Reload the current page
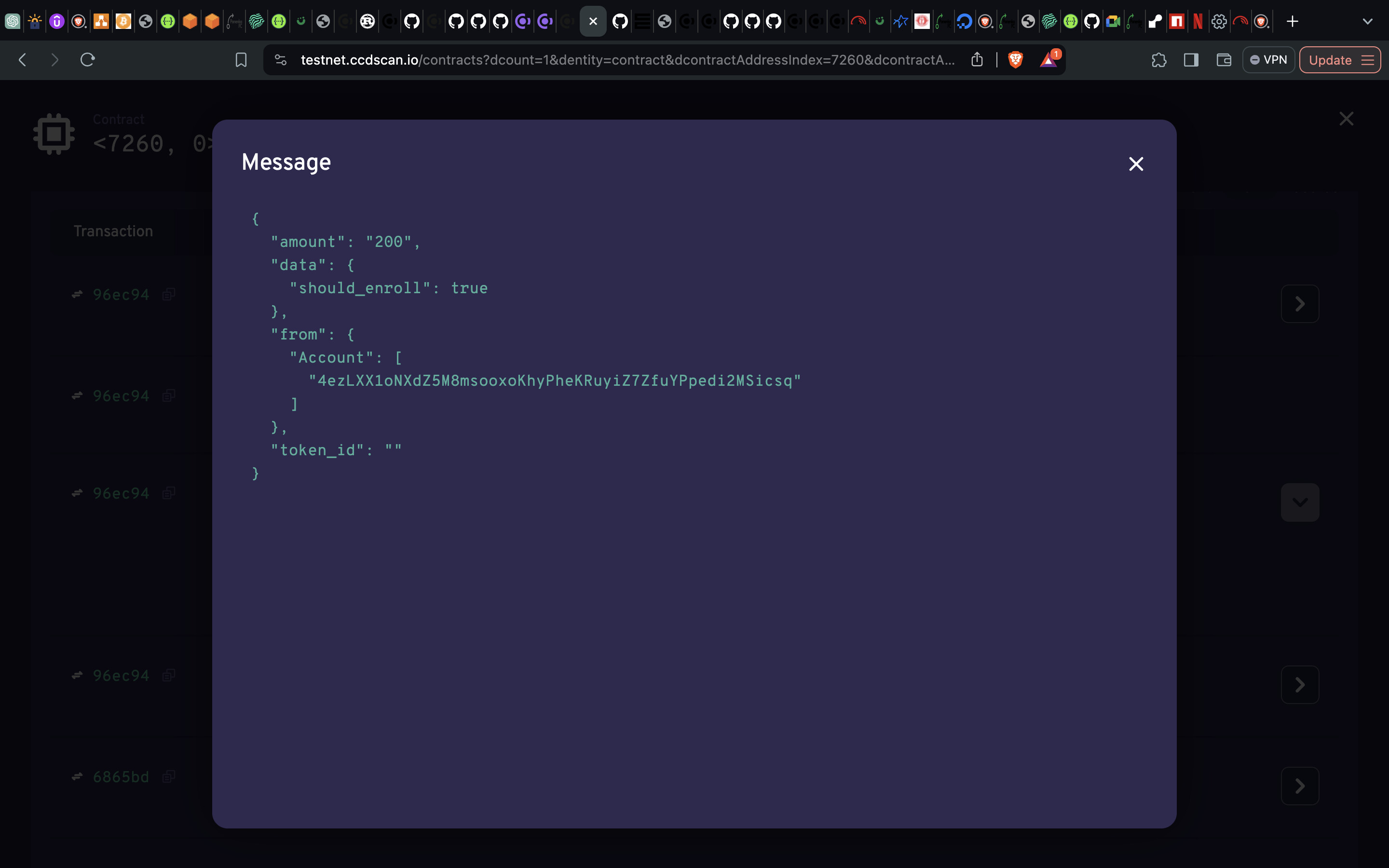1389x868 pixels. point(87,60)
